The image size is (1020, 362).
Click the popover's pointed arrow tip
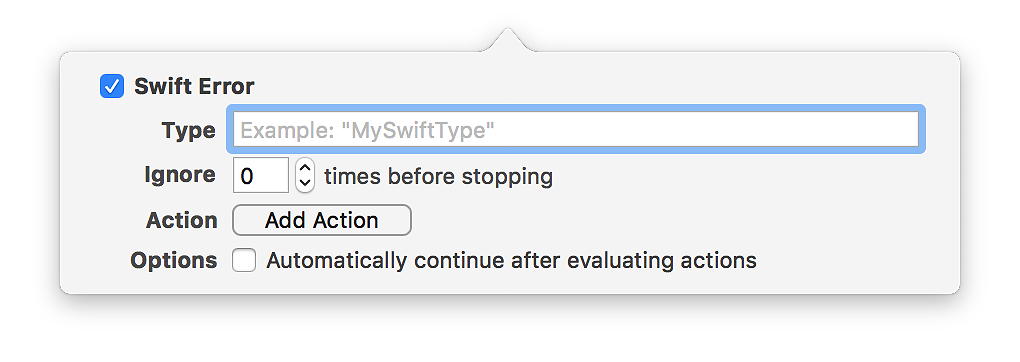pos(507,31)
